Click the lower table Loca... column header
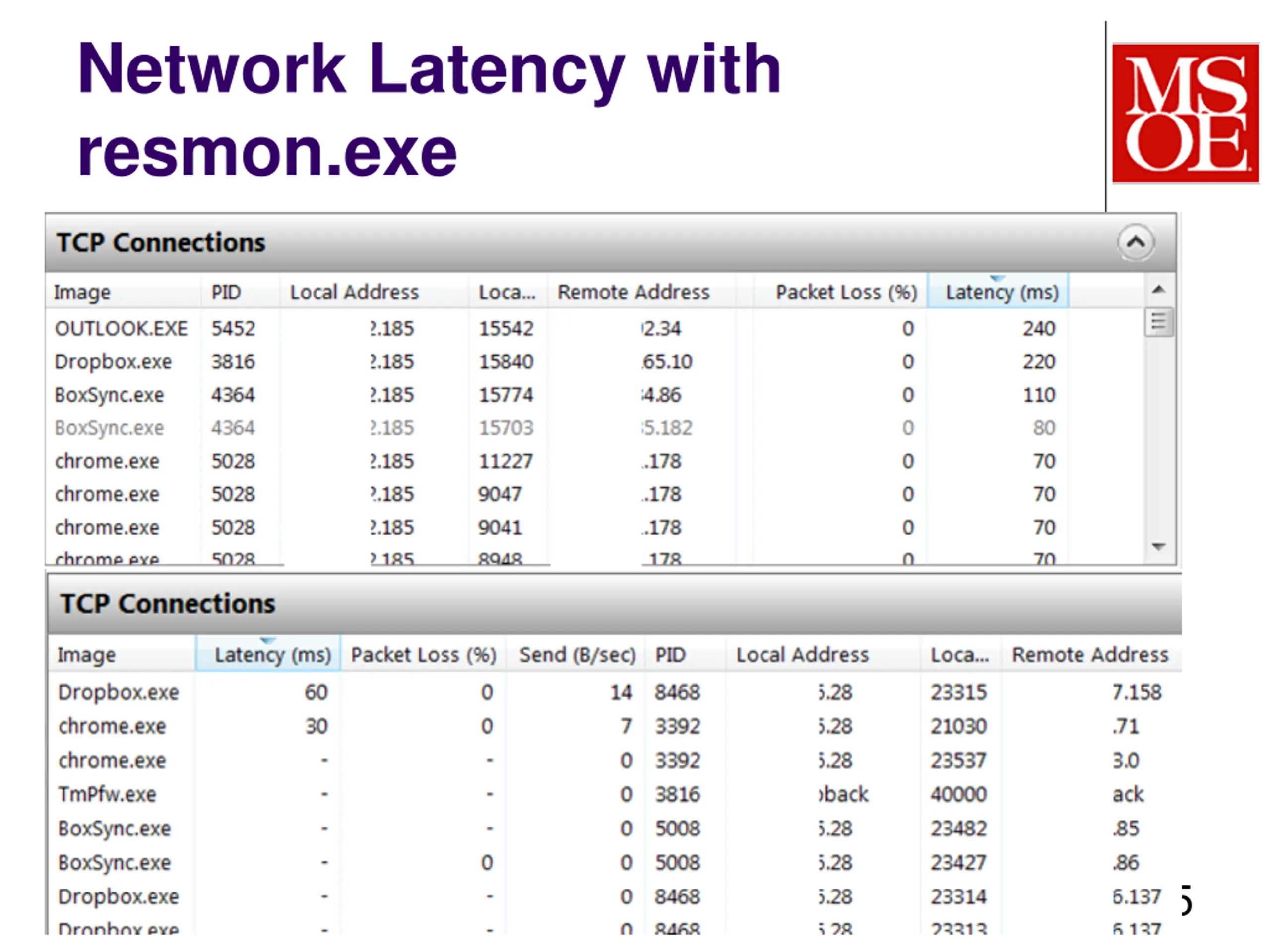This screenshot has width=1270, height=952. pyautogui.click(x=961, y=654)
